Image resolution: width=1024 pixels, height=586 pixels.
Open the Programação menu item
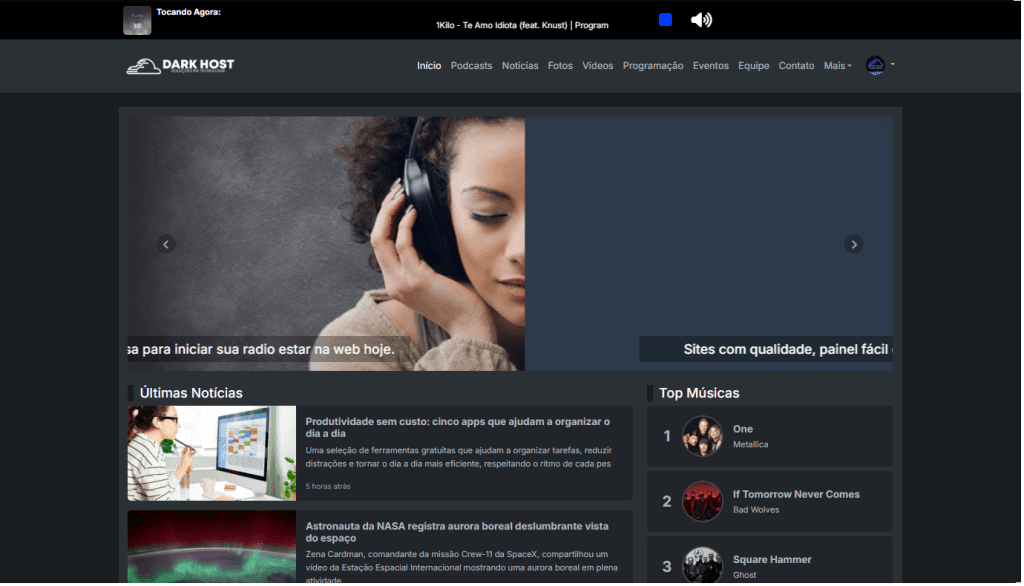click(x=653, y=66)
